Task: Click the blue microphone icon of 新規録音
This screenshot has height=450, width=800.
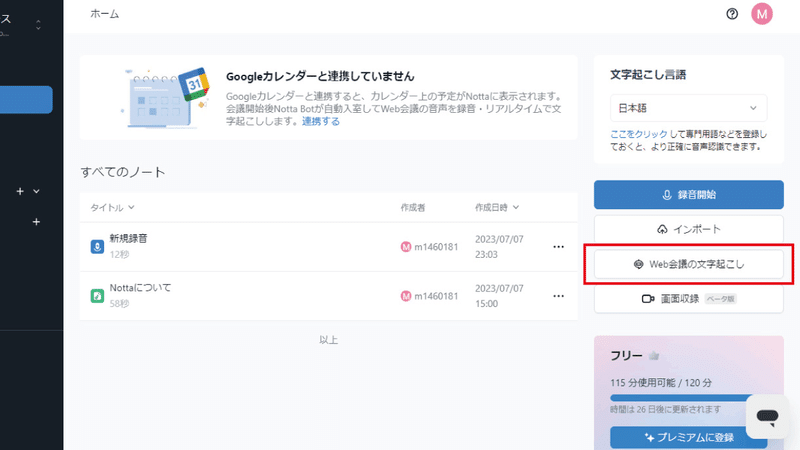Action: tap(97, 247)
